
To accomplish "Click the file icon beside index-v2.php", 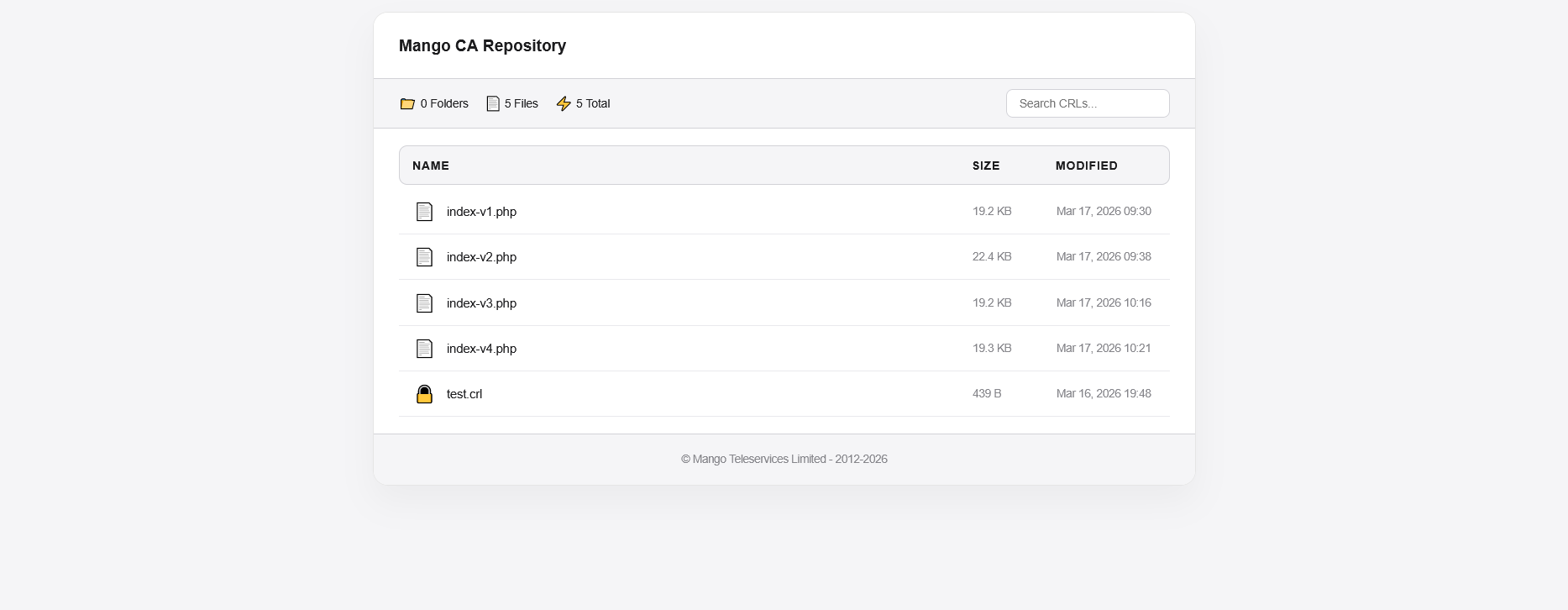I will (424, 257).
